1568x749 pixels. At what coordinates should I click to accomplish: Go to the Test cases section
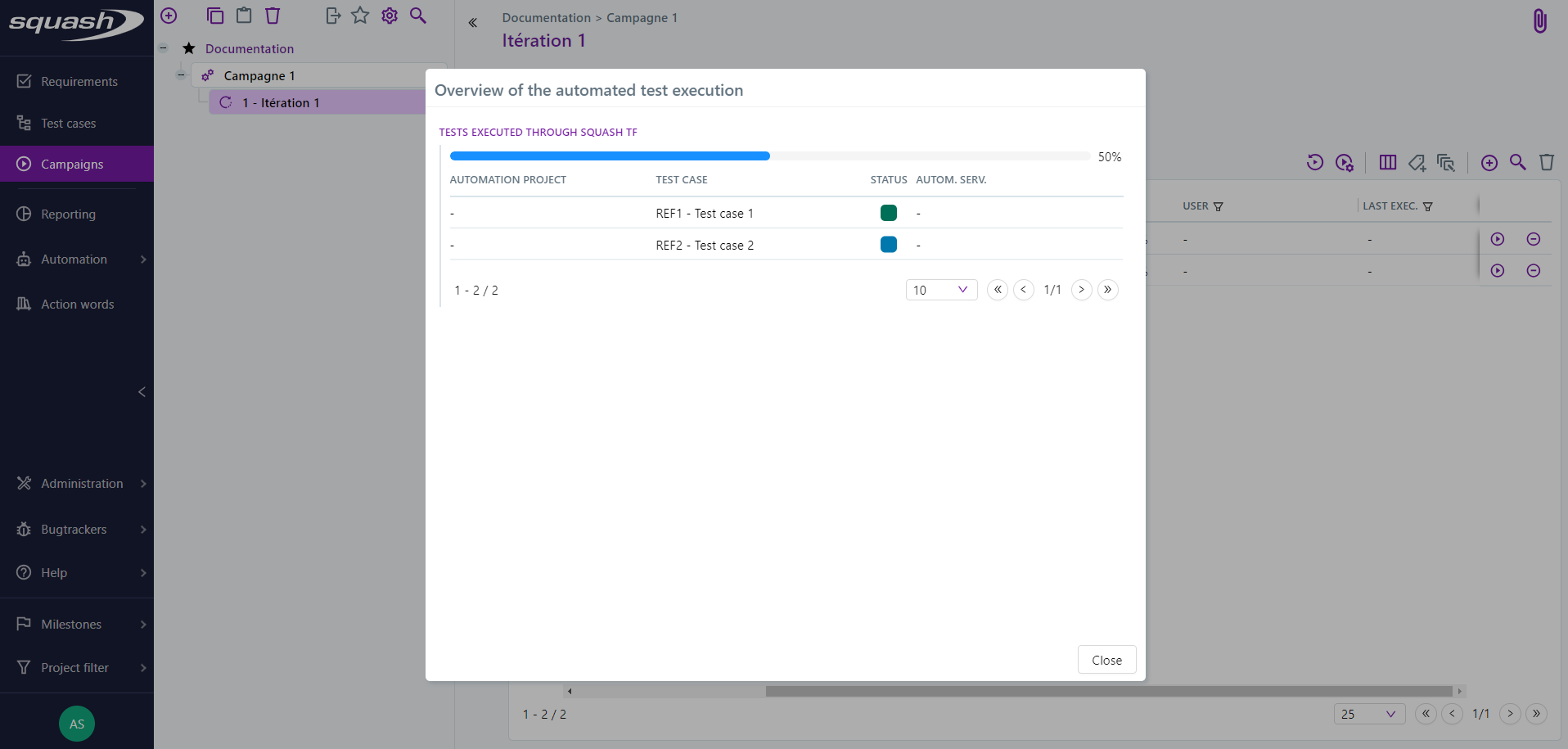69,123
